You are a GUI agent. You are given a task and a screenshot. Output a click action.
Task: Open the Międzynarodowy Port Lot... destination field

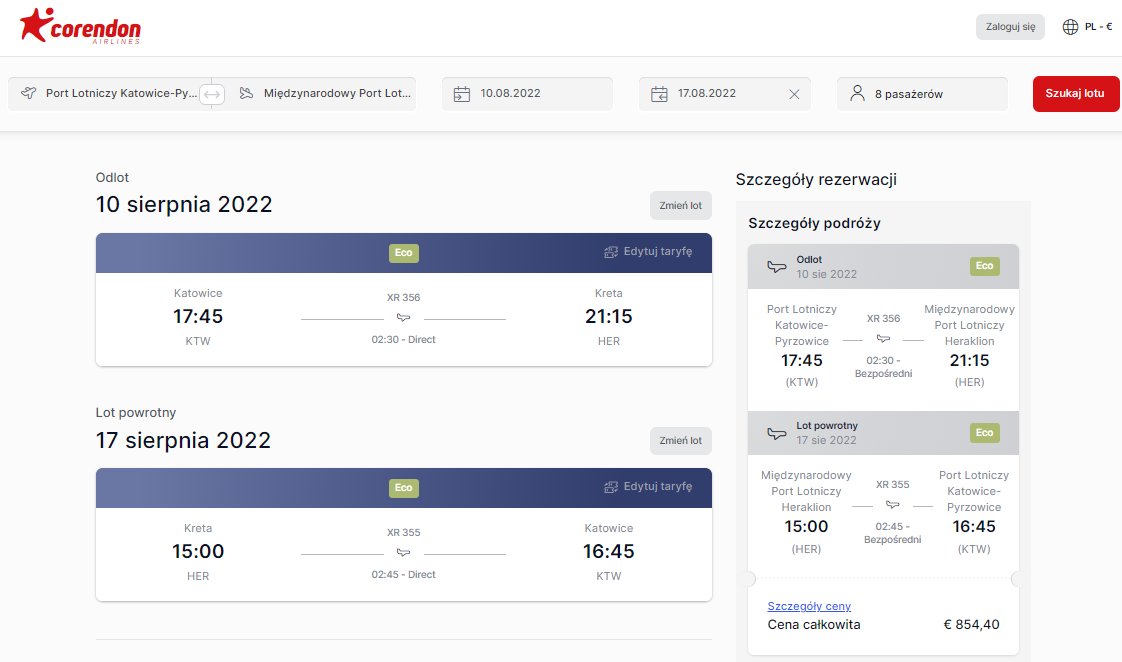click(x=315, y=94)
